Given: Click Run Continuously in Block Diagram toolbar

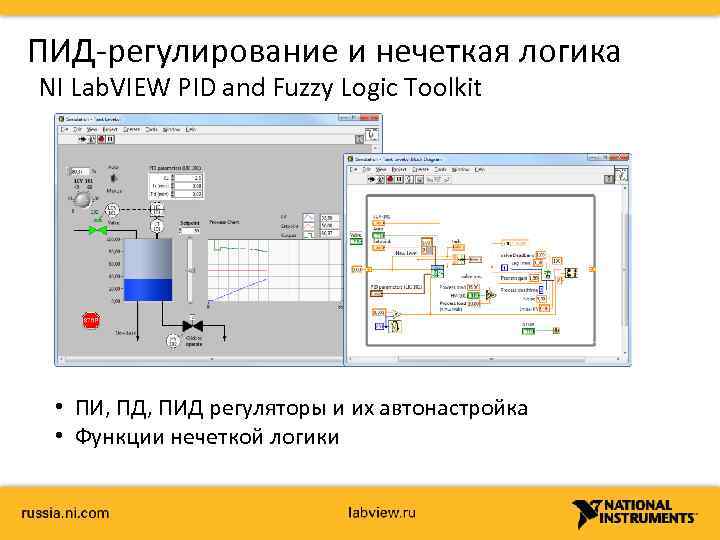Looking at the screenshot, I should point(381,180).
